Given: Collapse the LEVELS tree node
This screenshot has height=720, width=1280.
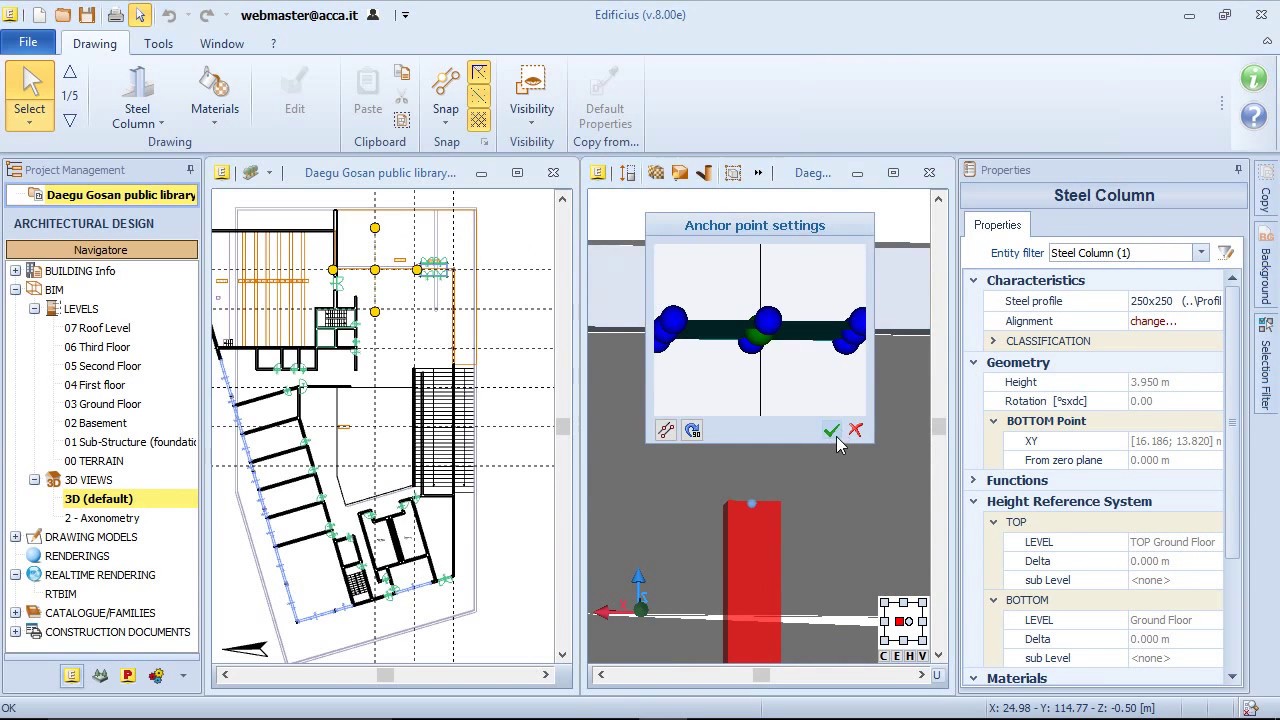Looking at the screenshot, I should pos(35,308).
